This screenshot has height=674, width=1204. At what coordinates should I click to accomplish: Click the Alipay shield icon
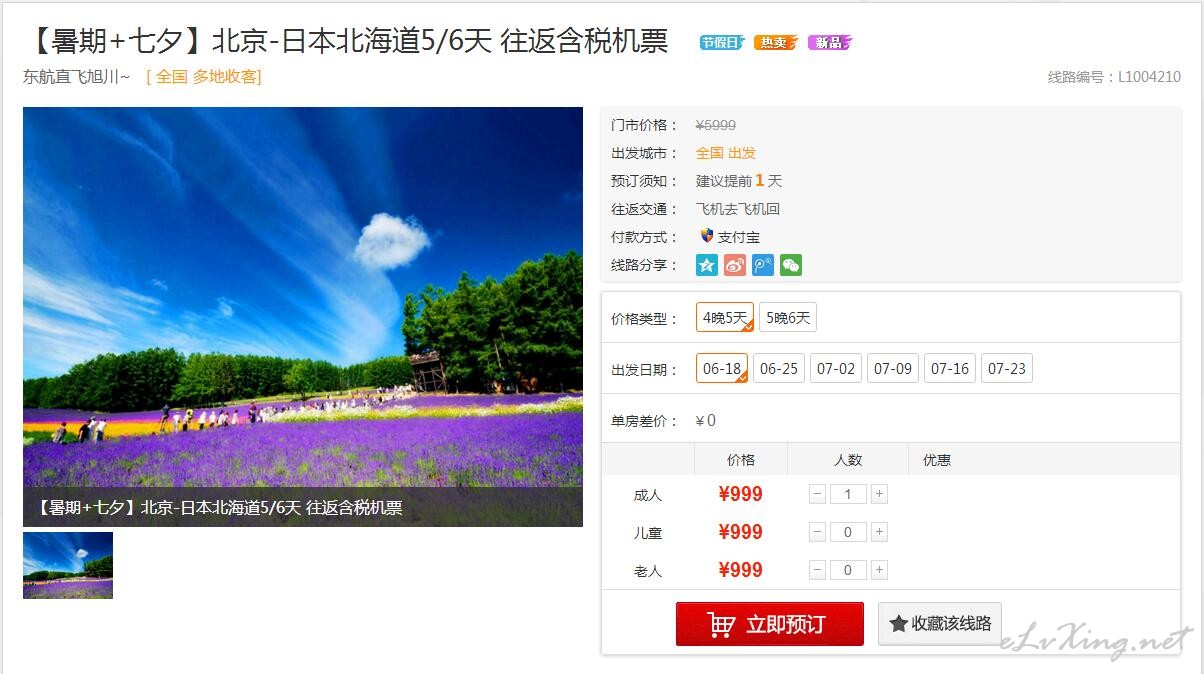coord(706,237)
